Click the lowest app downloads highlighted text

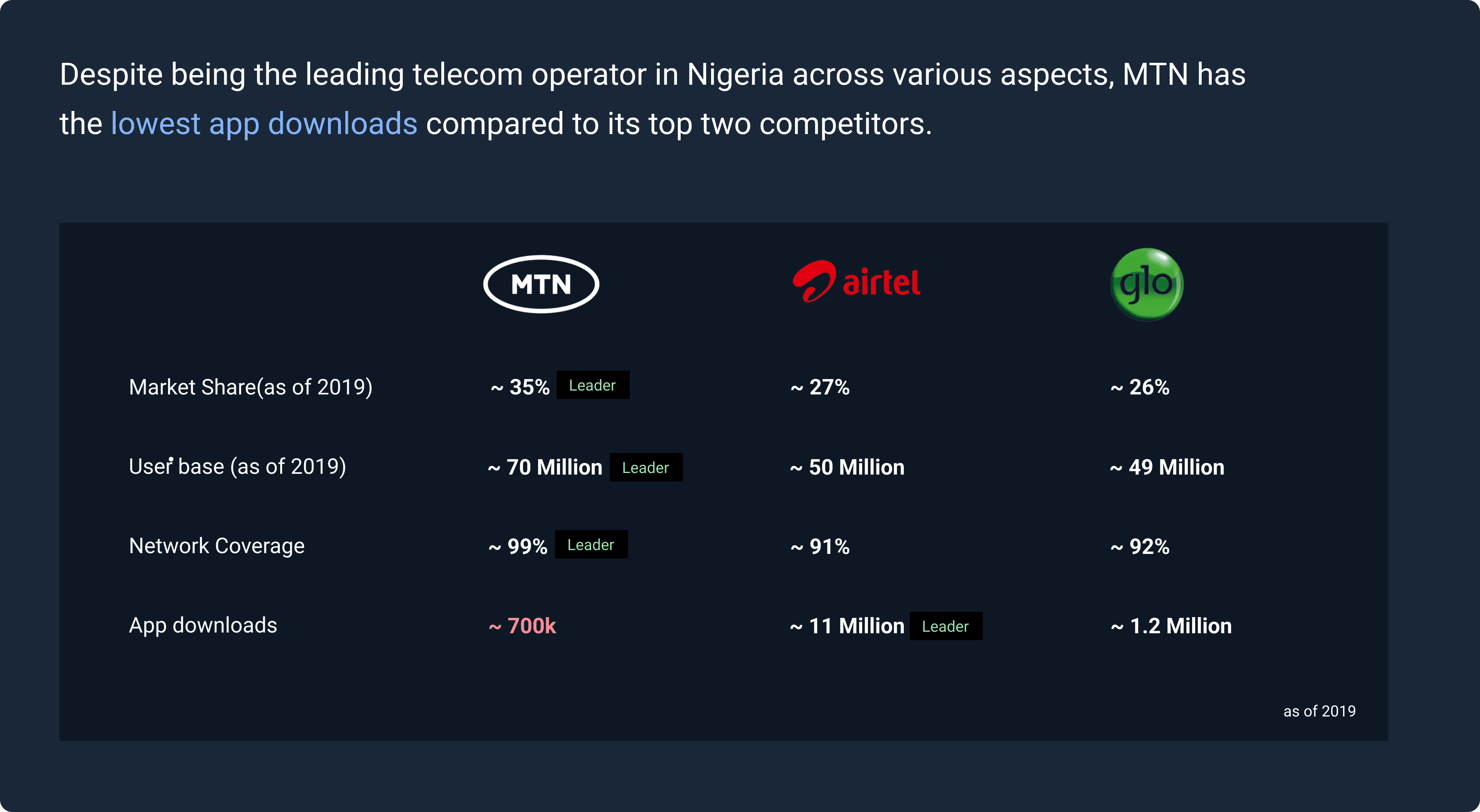(x=264, y=124)
